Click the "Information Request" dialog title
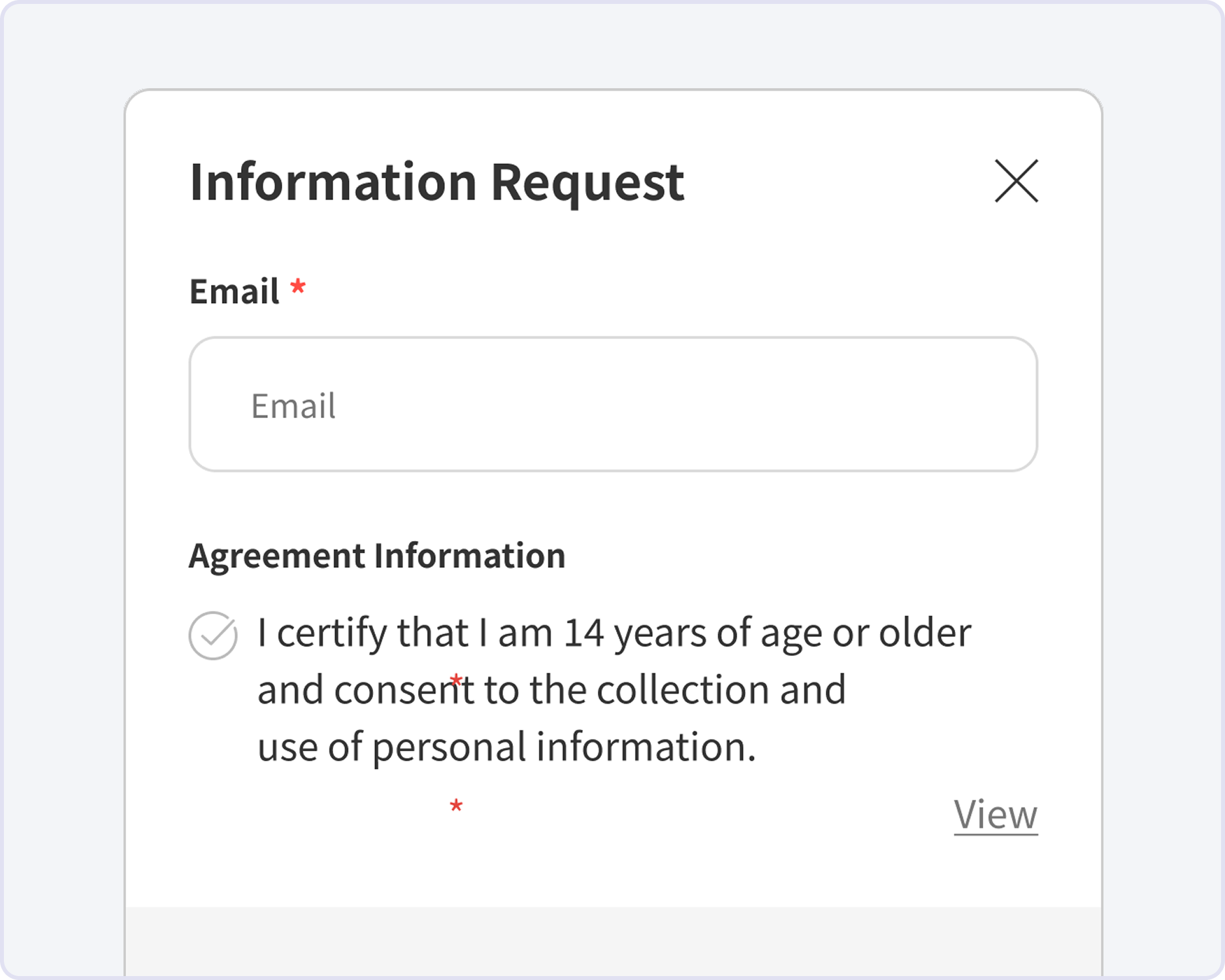Viewport: 1225px width, 980px height. point(436,182)
